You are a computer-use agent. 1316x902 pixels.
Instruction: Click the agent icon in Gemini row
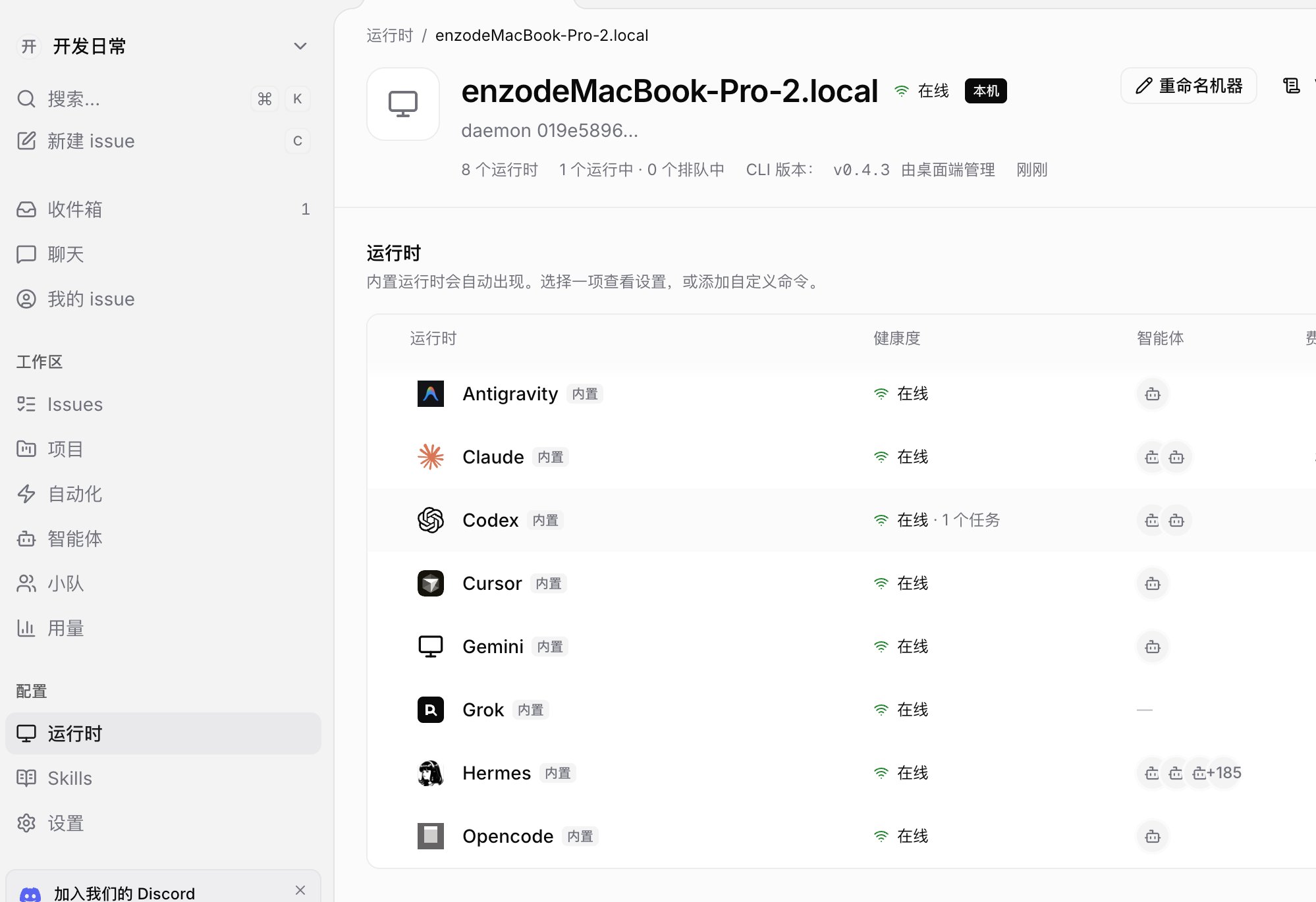1153,647
